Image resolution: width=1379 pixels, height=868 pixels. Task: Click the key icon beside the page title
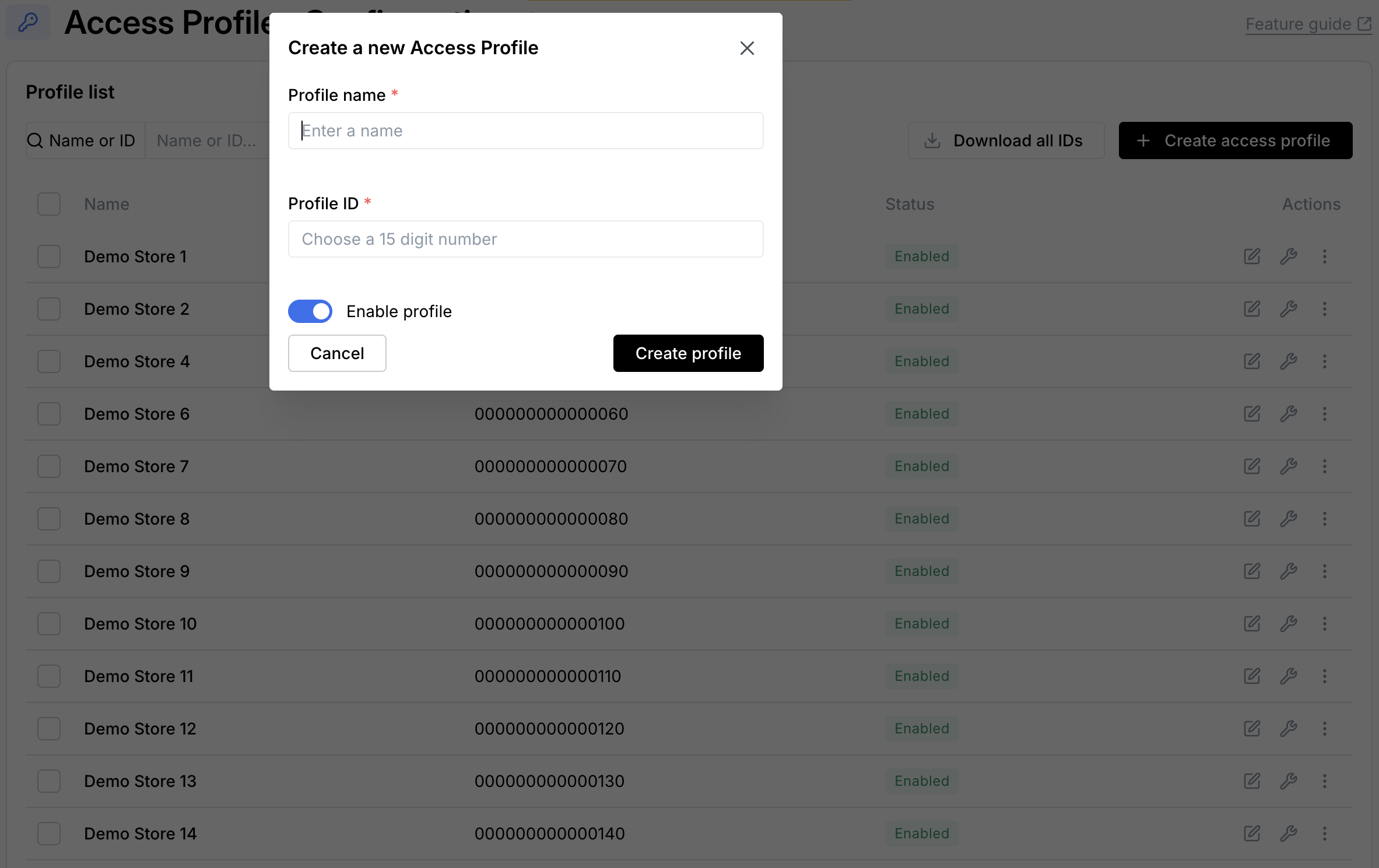pos(28,22)
